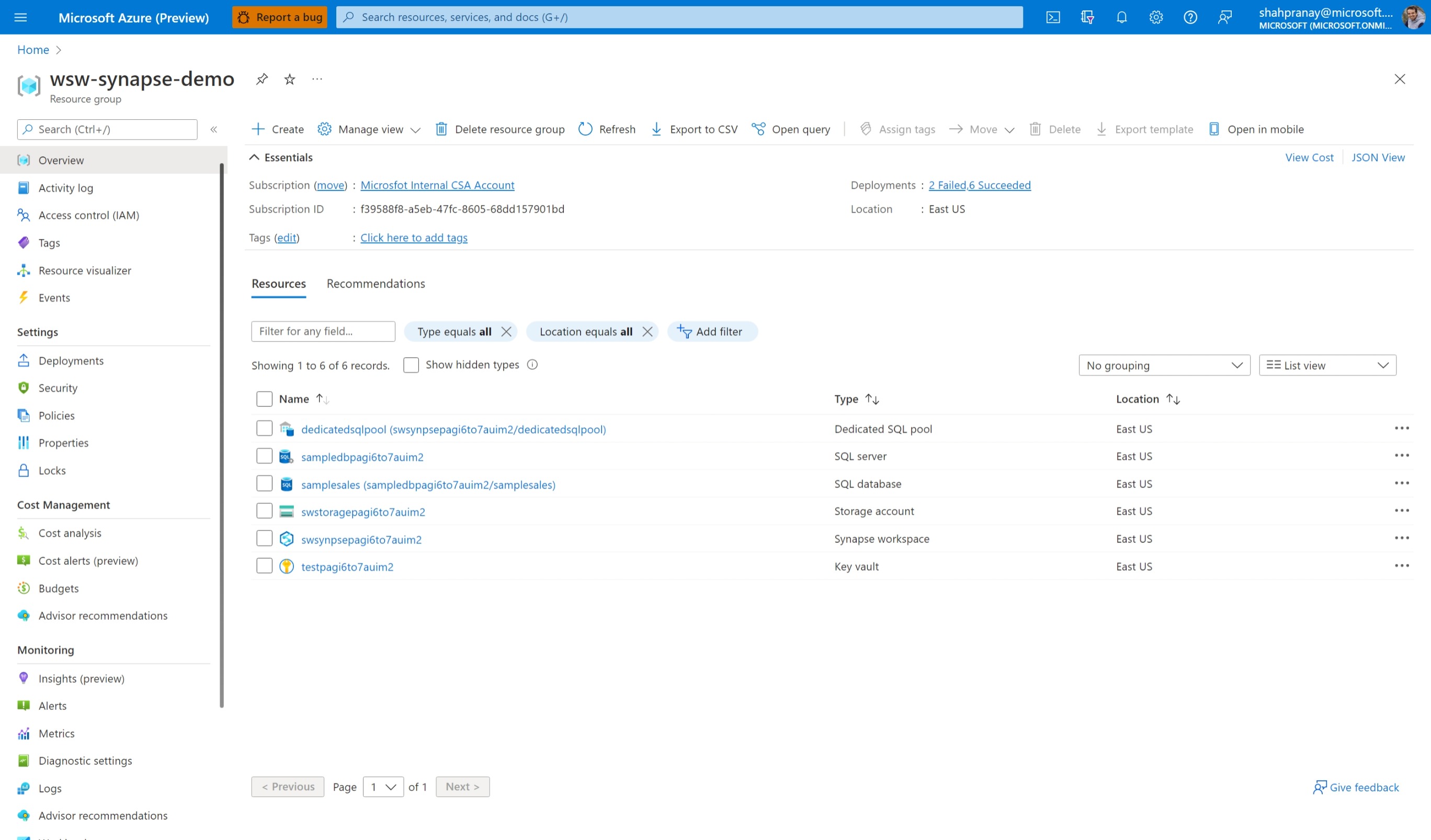Collapse the left sidebar menu

click(x=214, y=129)
